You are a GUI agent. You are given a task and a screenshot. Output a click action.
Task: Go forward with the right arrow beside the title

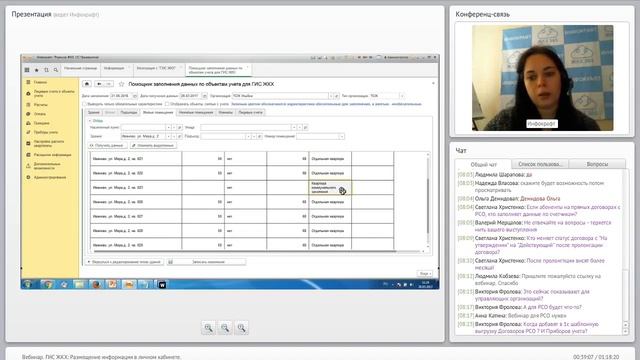coord(109,84)
